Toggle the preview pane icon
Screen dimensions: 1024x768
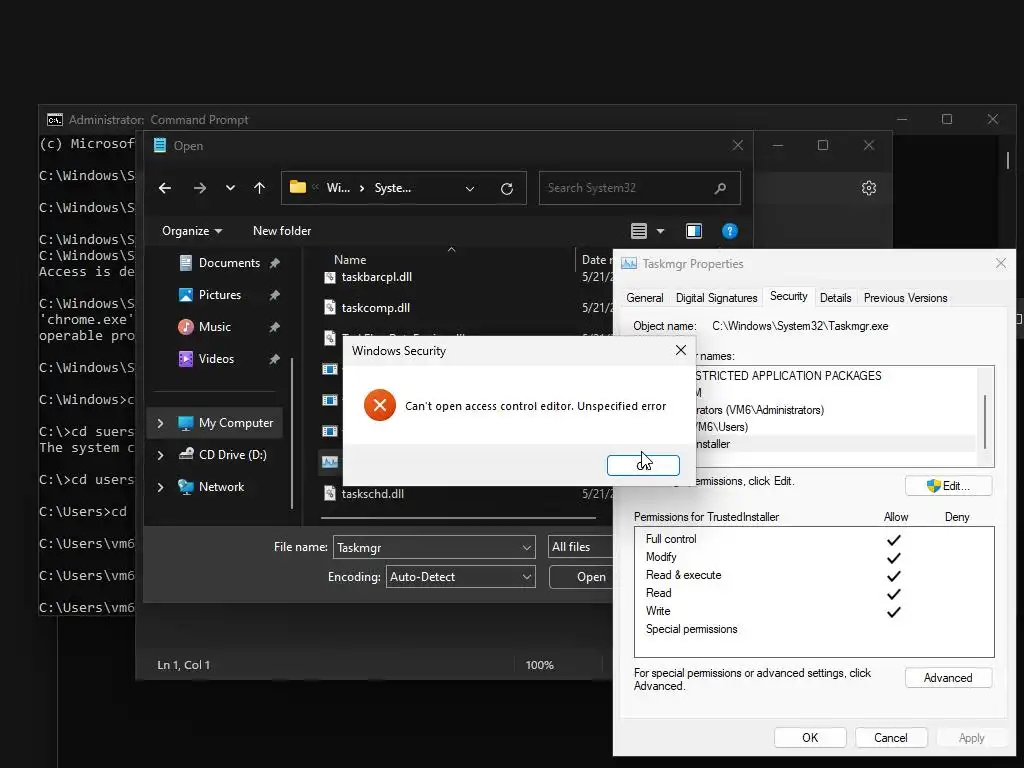(x=694, y=231)
